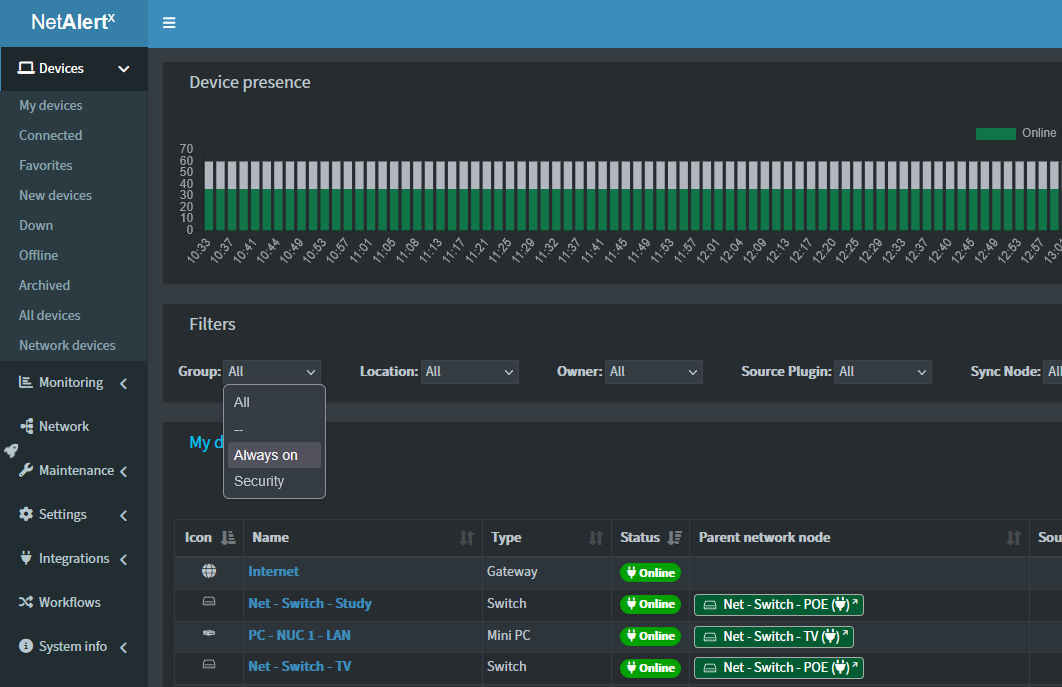The width and height of the screenshot is (1062, 687).
Task: Click the Name column sort arrows
Action: pos(466,538)
